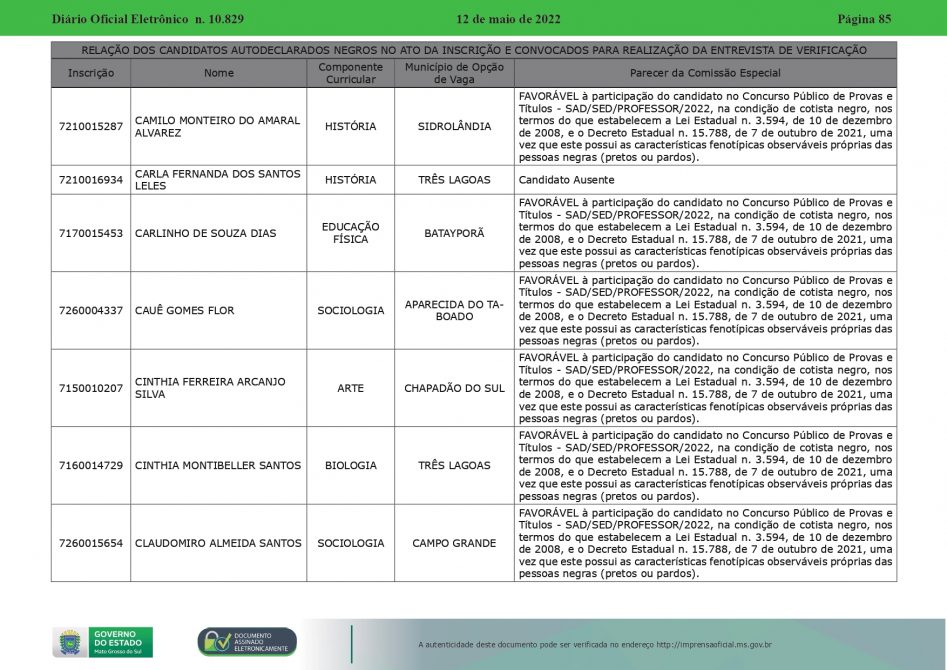Click the date 12 de maio de 2022
Viewport: 947px width, 670px height.
pos(508,19)
